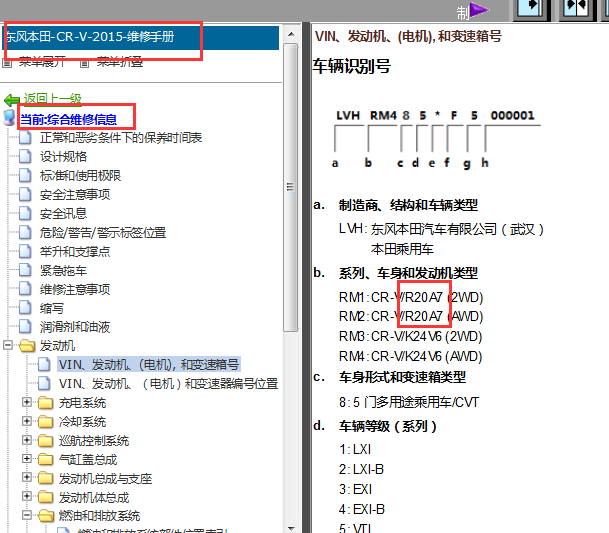The height and width of the screenshot is (533, 609).
Task: Open 正常和恶劣条件下的保养时间表 document
Action: [x=121, y=138]
